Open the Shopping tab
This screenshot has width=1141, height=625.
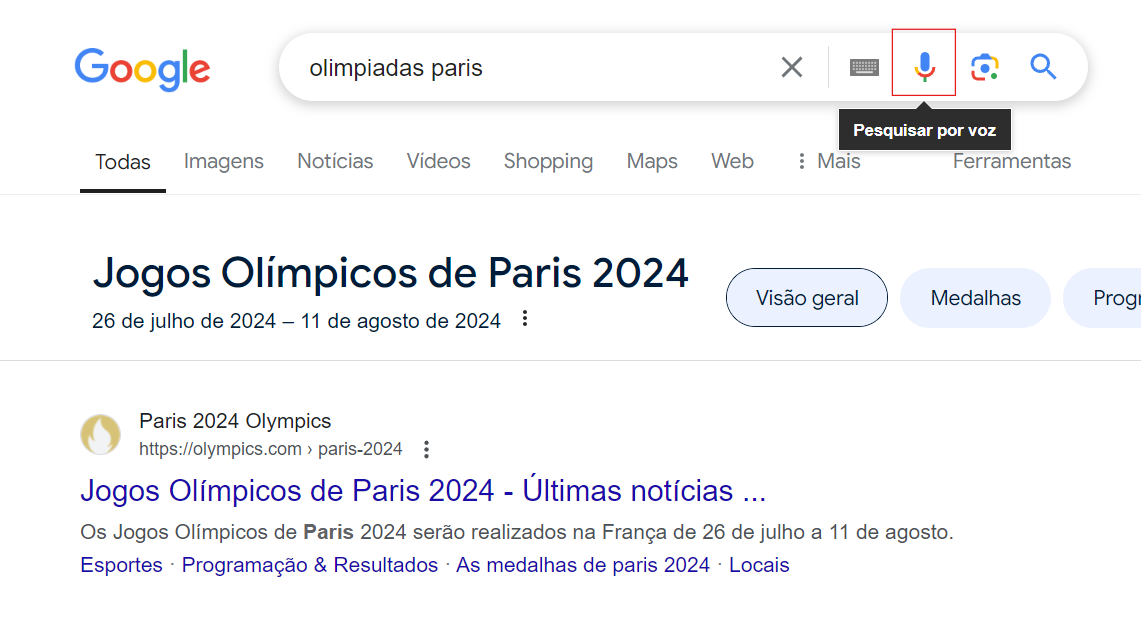click(548, 161)
